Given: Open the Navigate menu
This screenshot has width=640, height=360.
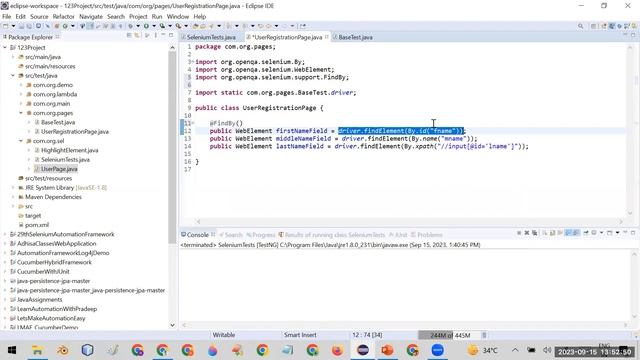Looking at the screenshot, I should (x=91, y=16).
